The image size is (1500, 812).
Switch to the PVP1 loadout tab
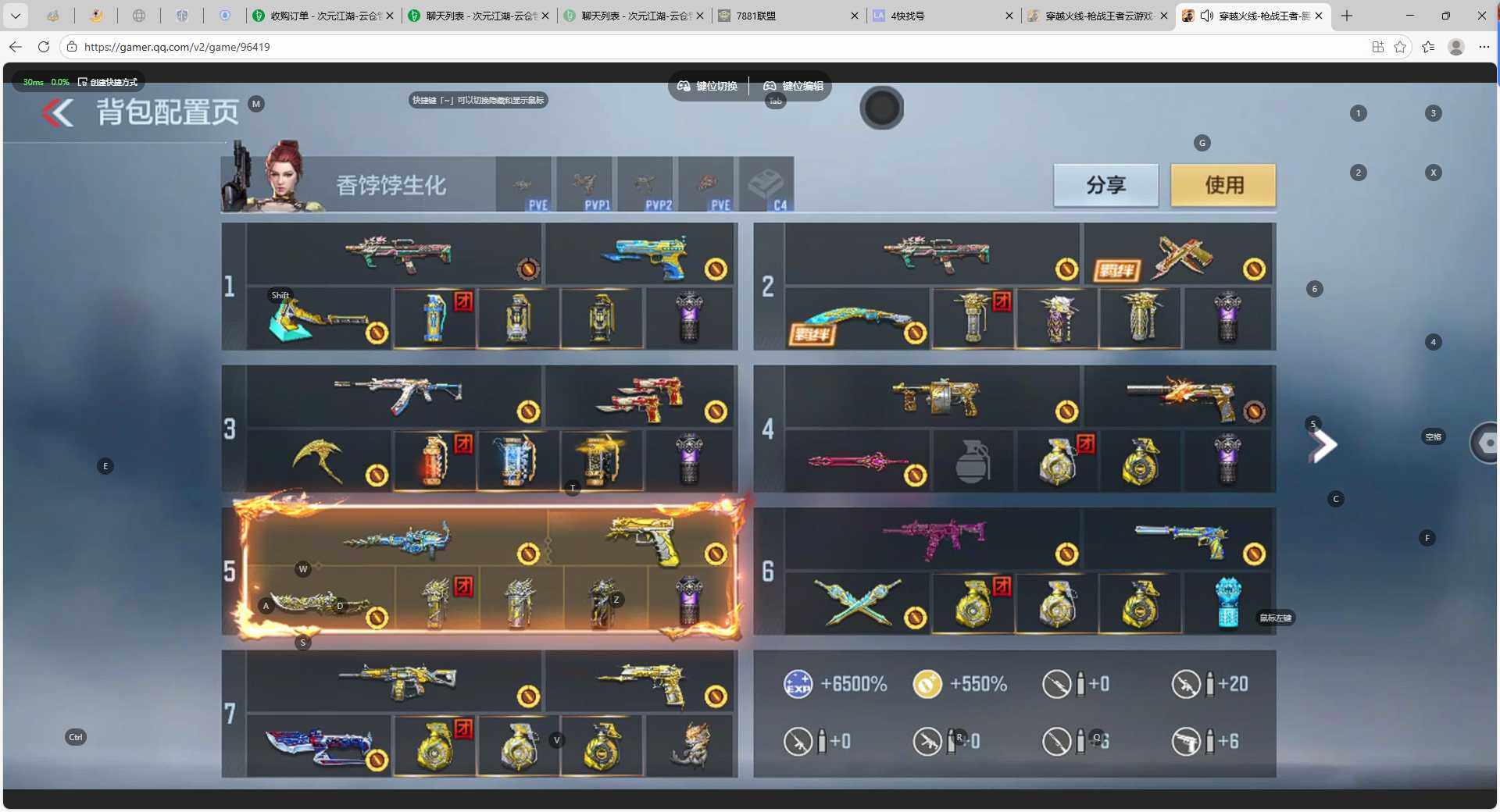[584, 184]
